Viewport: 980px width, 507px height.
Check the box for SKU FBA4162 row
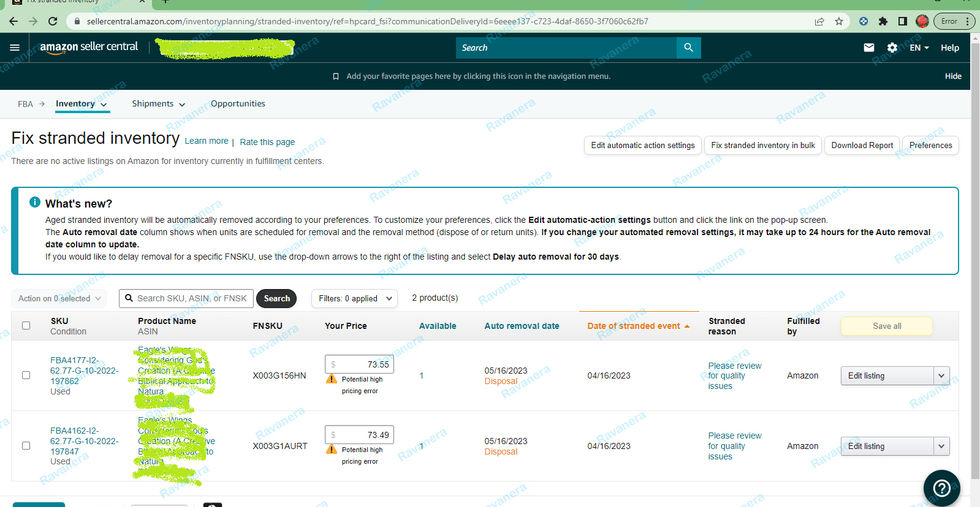coord(26,446)
